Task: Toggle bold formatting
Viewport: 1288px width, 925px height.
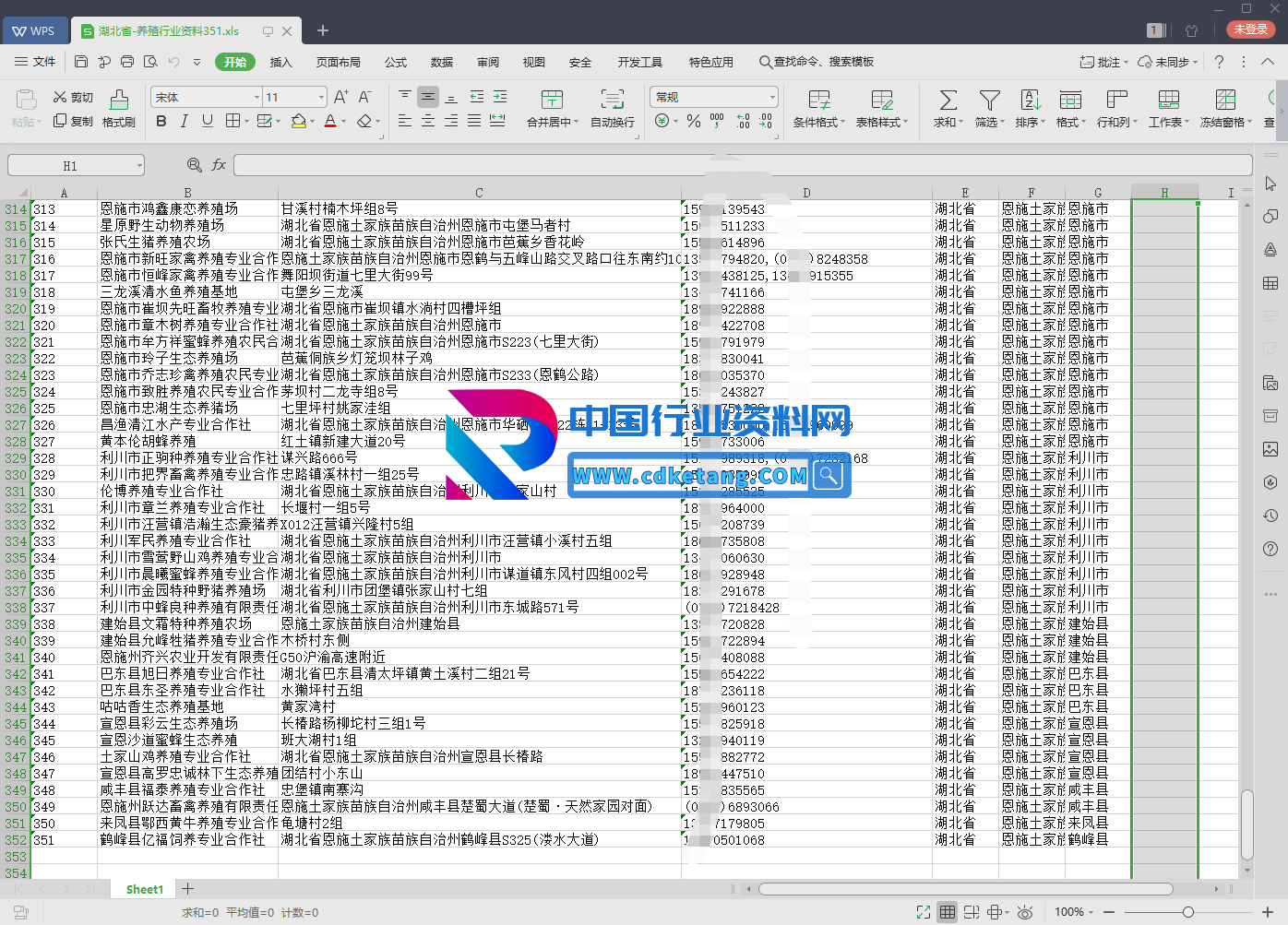Action: point(161,121)
